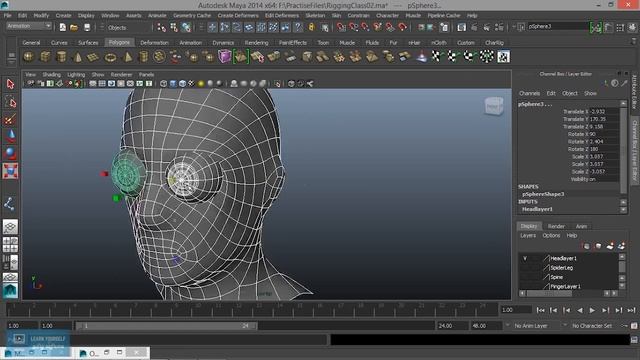
Task: Click the smooth shade all panel icon
Action: [x=173, y=84]
